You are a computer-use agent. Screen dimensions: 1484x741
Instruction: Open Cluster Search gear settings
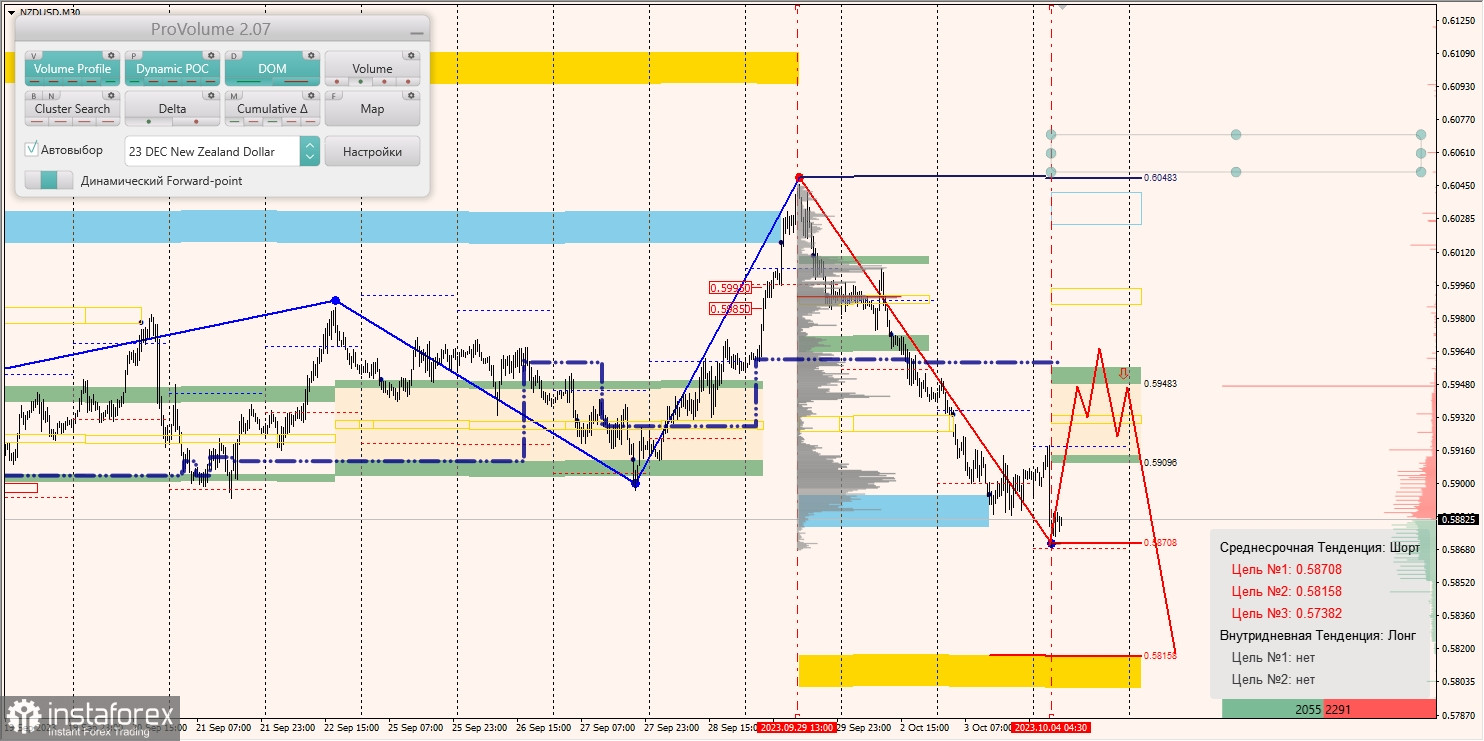111,96
